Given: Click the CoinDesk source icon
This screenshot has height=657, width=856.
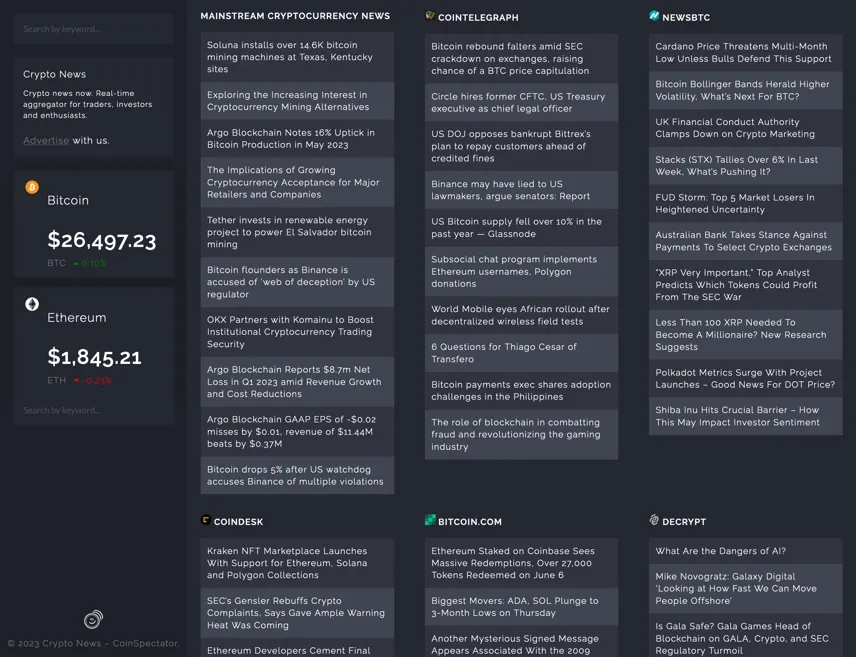Looking at the screenshot, I should pos(206,519).
